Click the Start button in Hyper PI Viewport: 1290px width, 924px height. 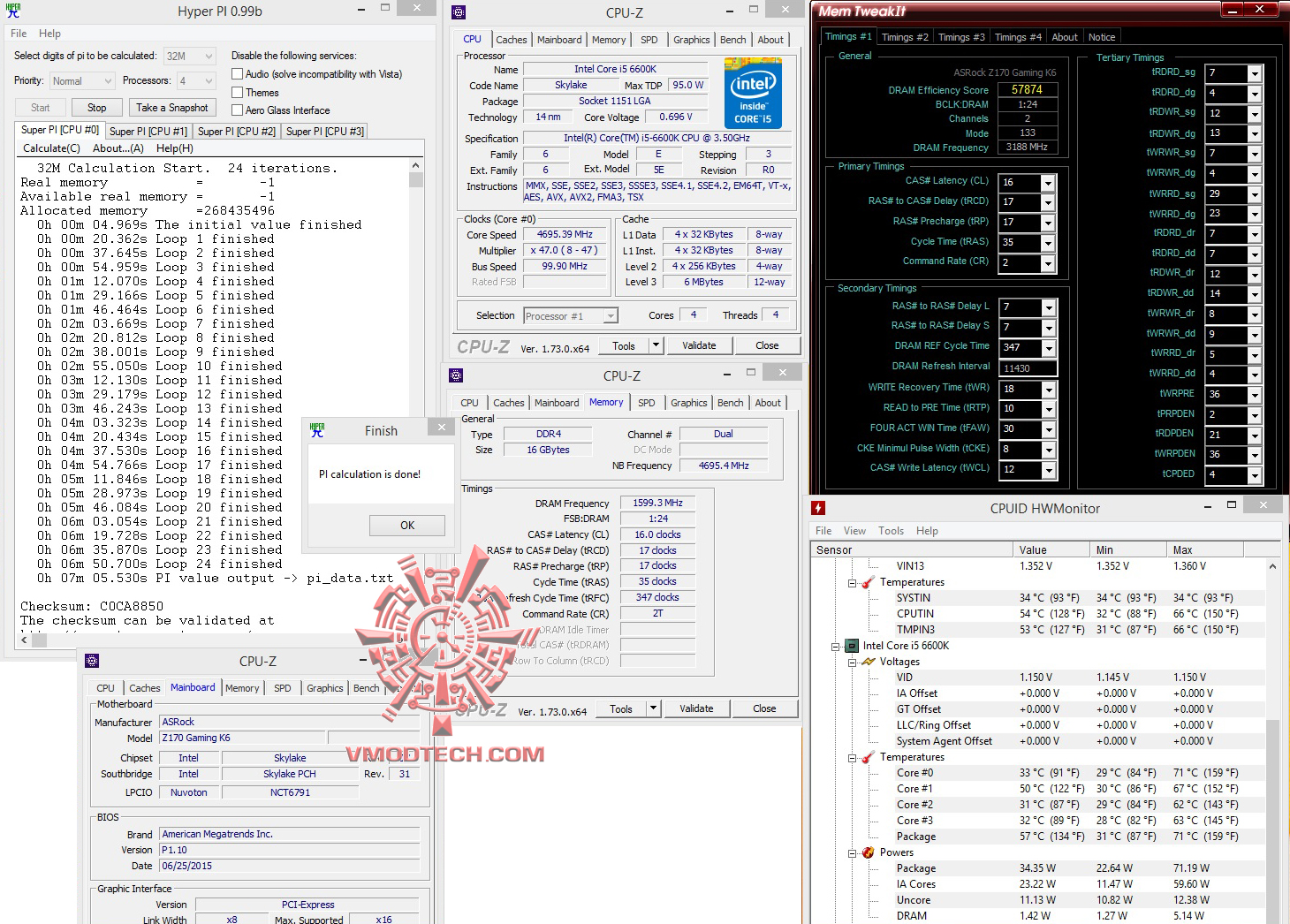coord(41,108)
